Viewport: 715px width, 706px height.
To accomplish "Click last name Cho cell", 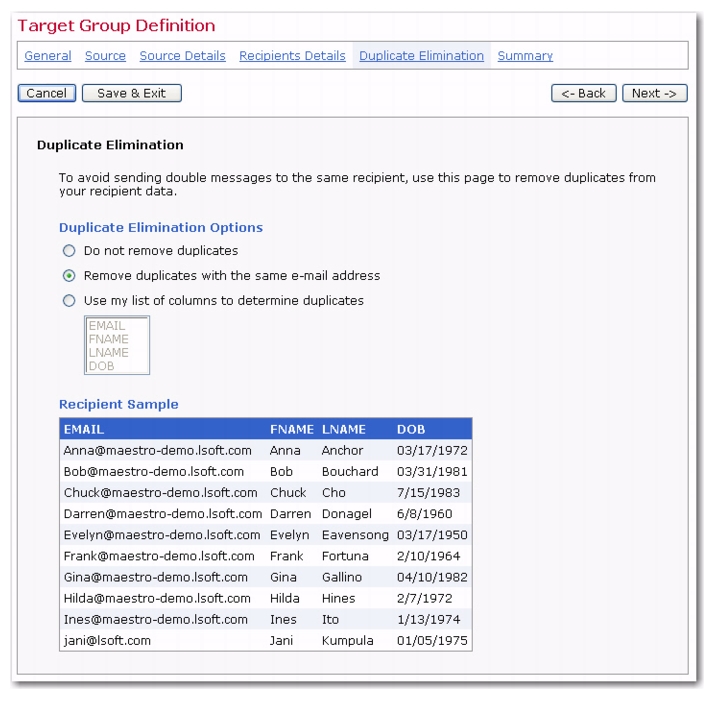I will [x=334, y=493].
